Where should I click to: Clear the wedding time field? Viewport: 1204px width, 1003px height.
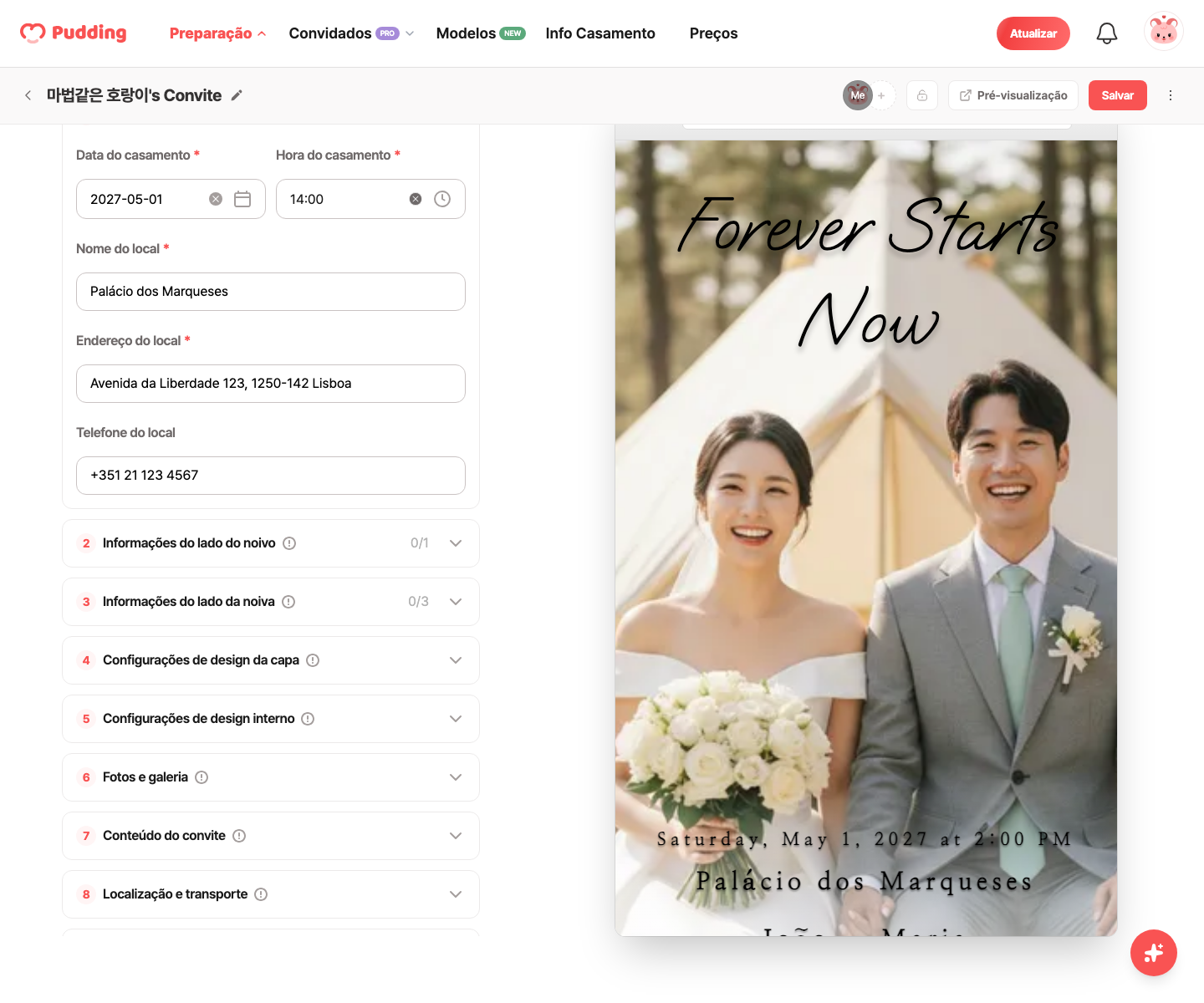(x=416, y=199)
